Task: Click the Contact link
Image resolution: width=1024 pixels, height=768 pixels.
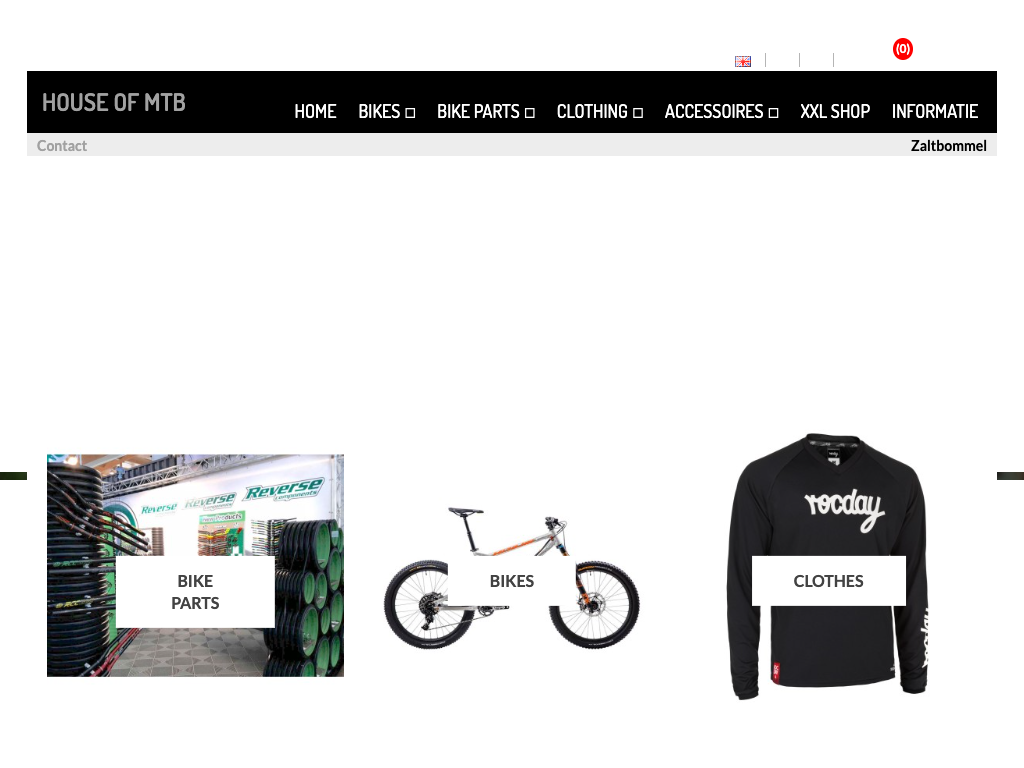Action: [61, 146]
